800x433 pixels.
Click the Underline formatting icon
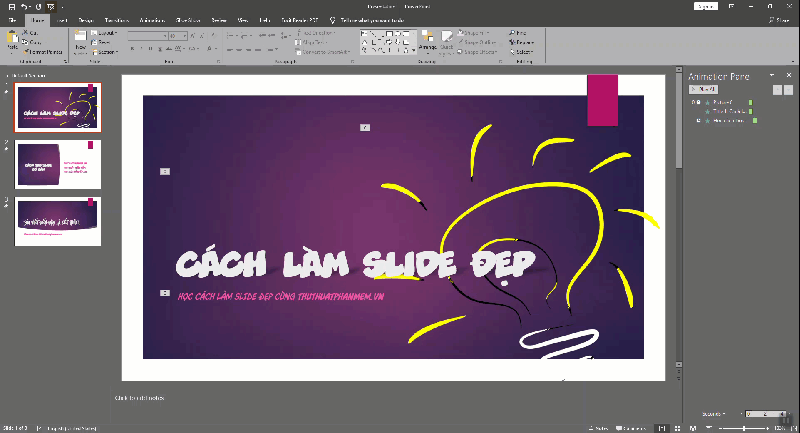point(151,49)
